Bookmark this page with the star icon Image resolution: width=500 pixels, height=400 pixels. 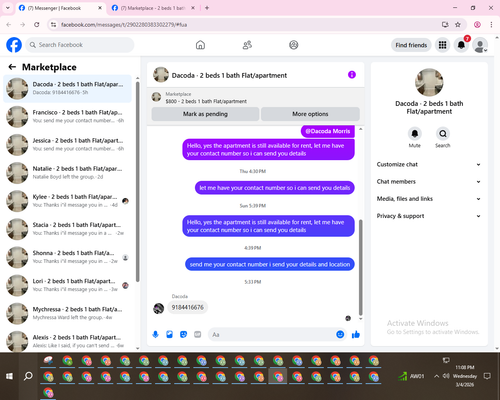458,25
